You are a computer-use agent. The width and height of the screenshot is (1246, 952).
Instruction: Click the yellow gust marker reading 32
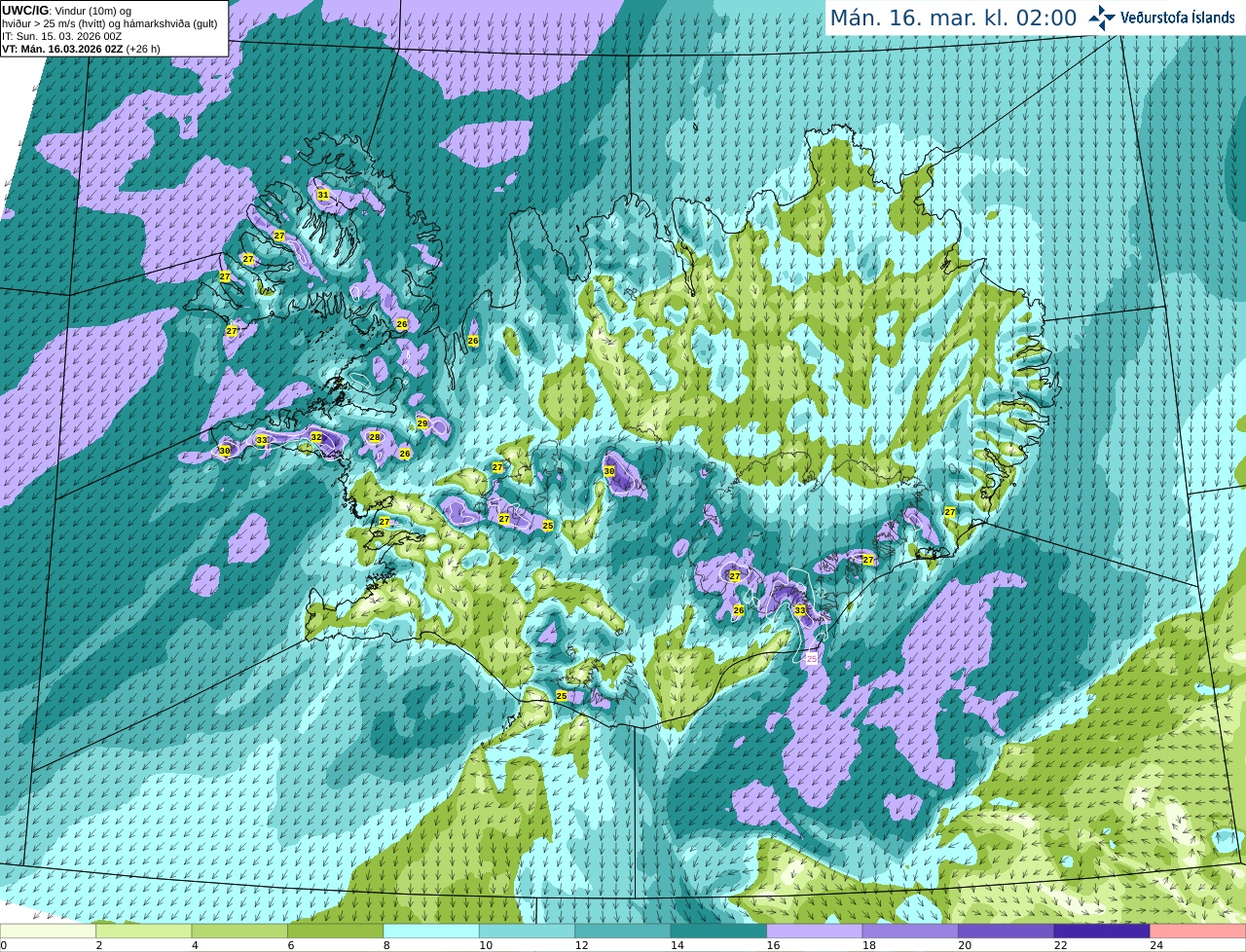[316, 437]
